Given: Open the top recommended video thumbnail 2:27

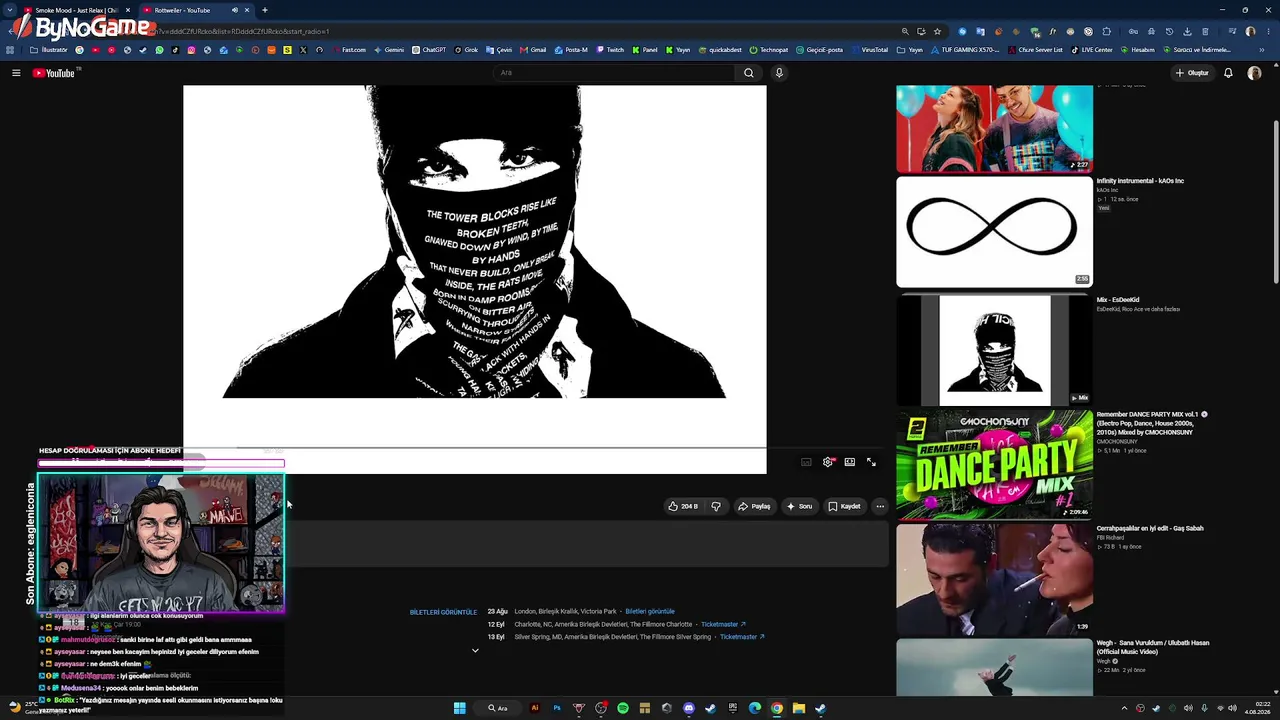Looking at the screenshot, I should [x=994, y=128].
